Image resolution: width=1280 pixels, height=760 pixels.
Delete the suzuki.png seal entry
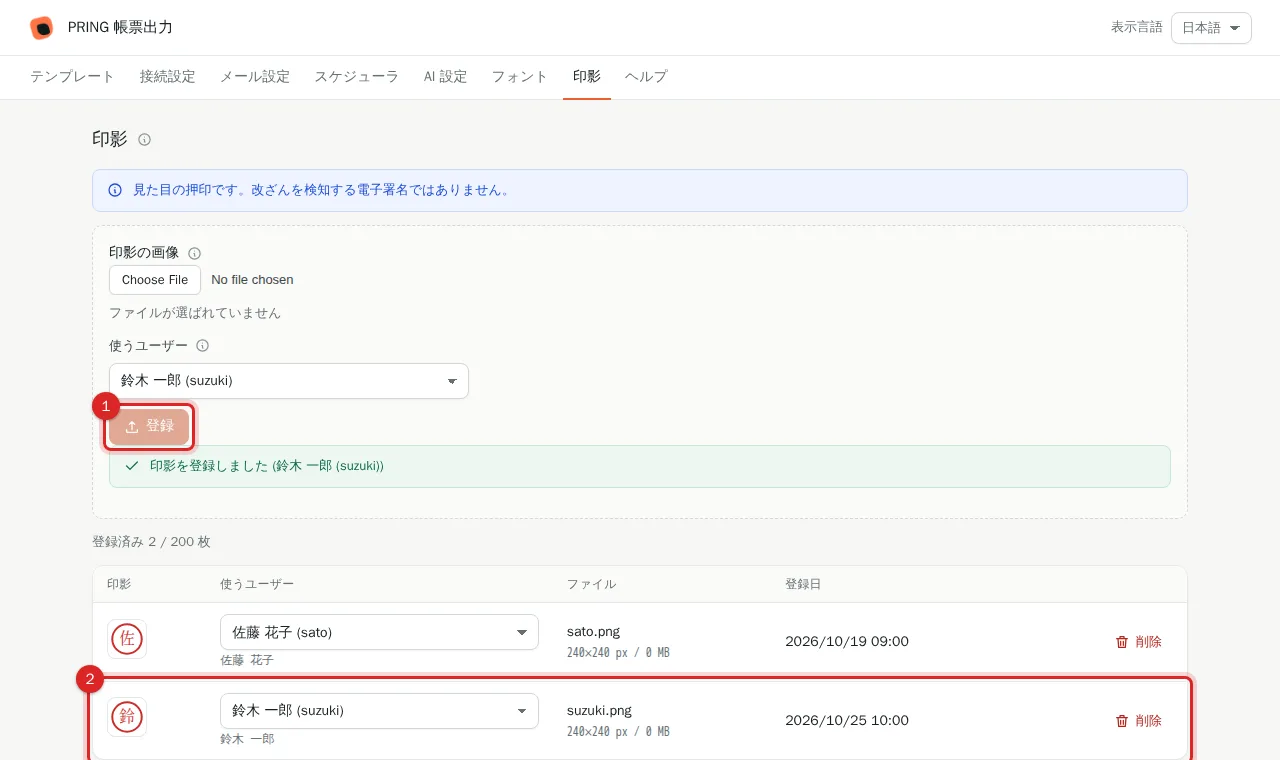(x=1138, y=721)
